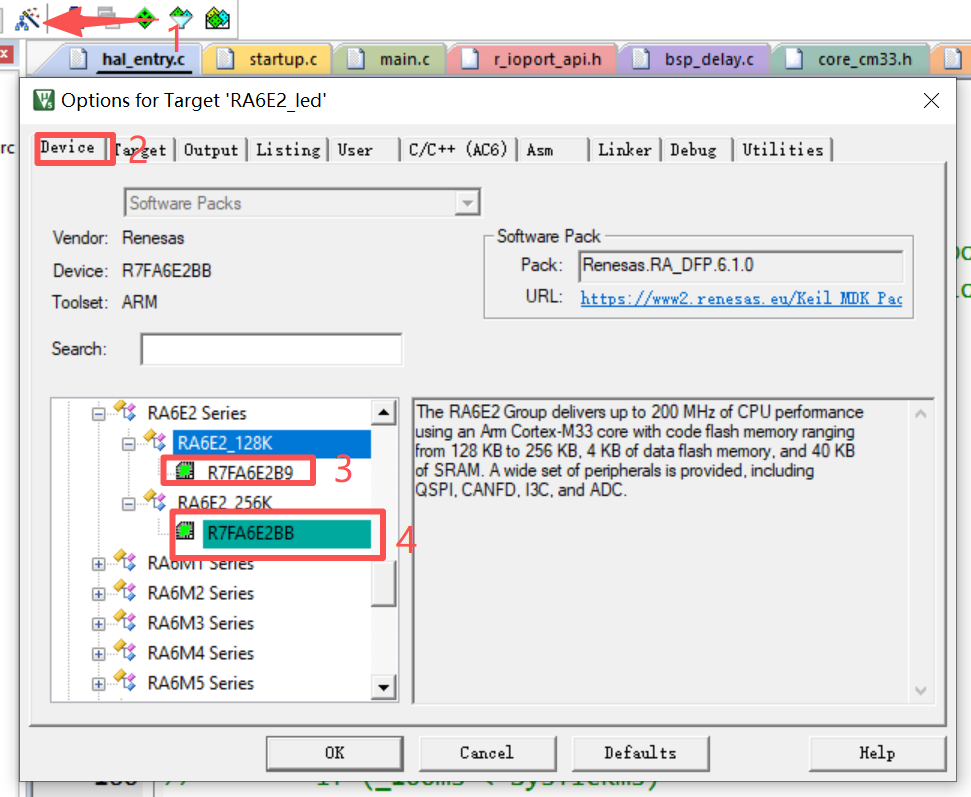Click the Cancel button
The width and height of the screenshot is (971, 797).
click(x=487, y=753)
